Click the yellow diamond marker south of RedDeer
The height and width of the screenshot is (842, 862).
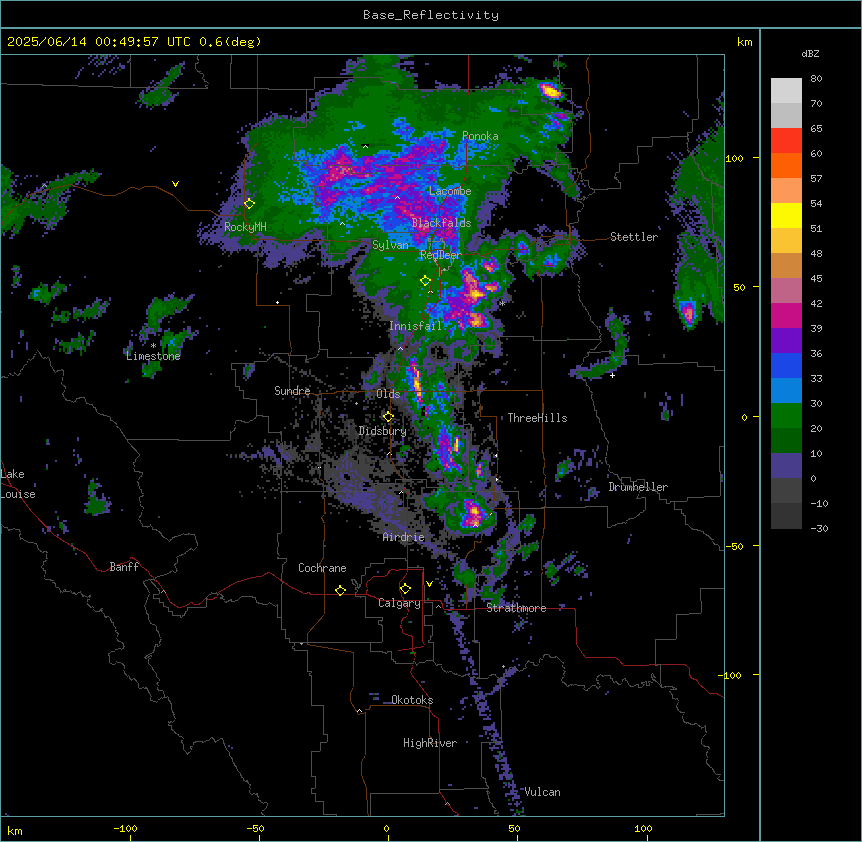pyautogui.click(x=426, y=281)
